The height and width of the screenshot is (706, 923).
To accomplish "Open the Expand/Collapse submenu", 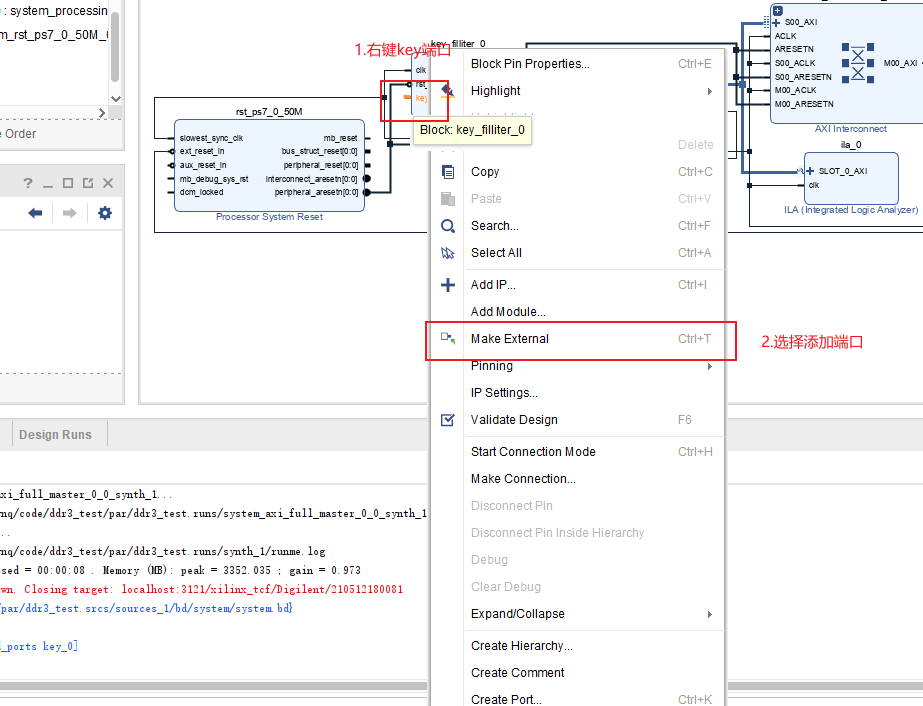I will pyautogui.click(x=577, y=614).
